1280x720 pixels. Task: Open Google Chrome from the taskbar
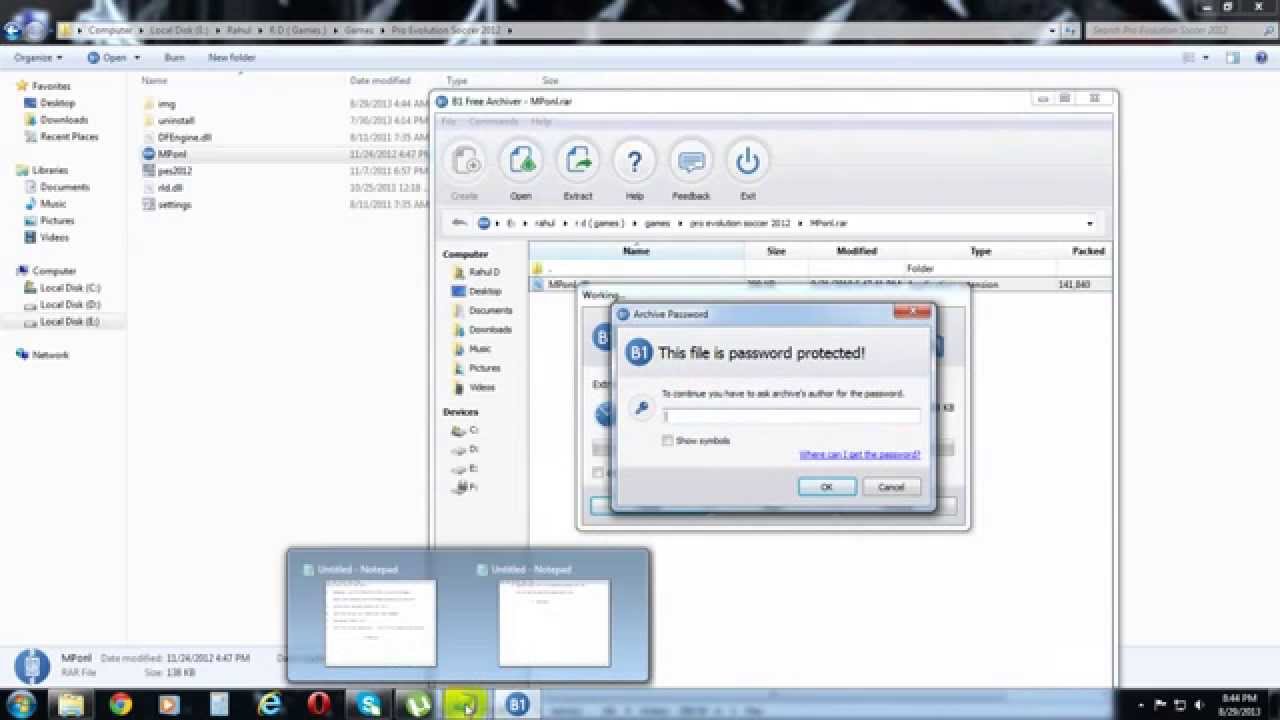pos(120,704)
